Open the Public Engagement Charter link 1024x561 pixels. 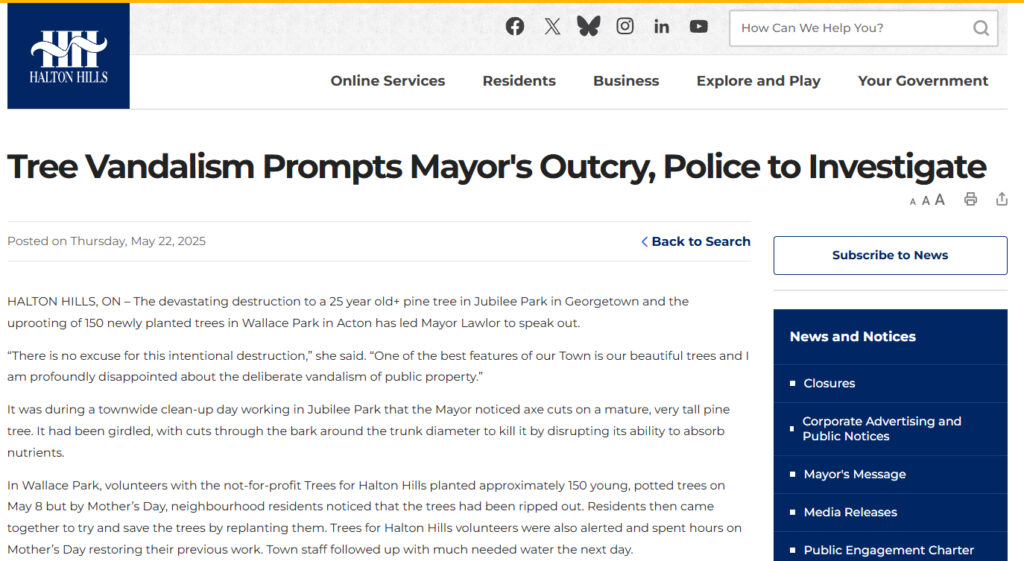click(x=888, y=550)
